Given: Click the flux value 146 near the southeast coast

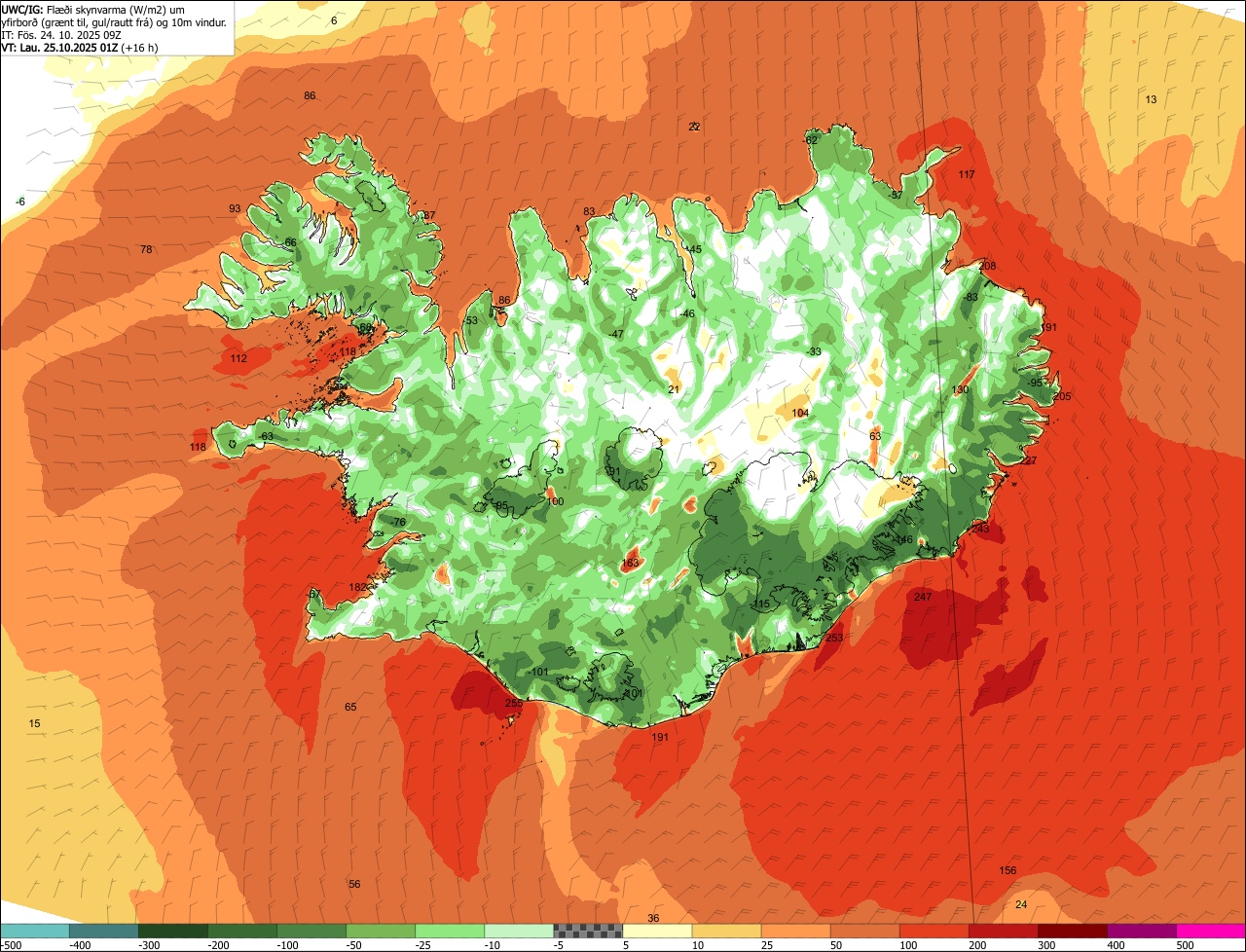Looking at the screenshot, I should tap(904, 539).
